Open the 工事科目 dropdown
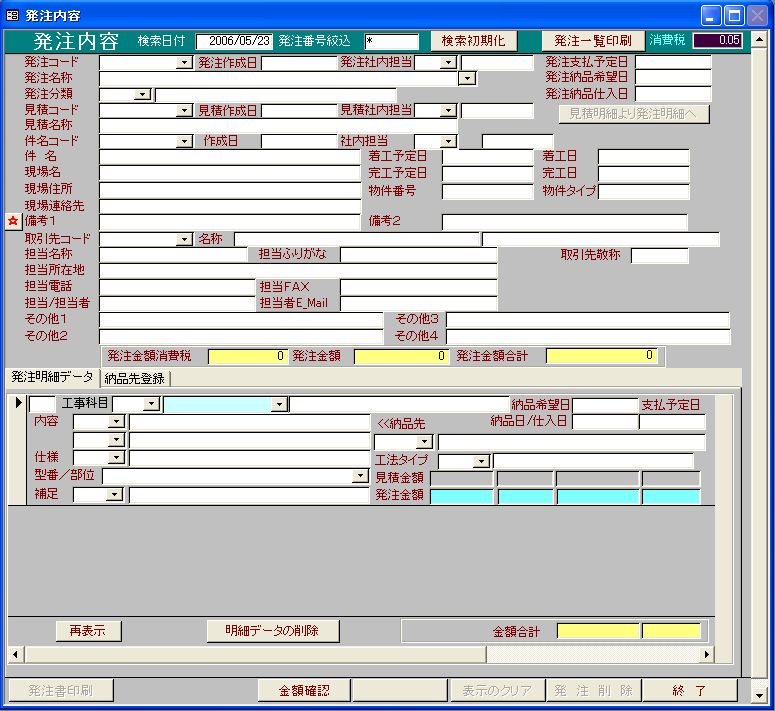Screen dimensions: 775x711 click(151, 404)
